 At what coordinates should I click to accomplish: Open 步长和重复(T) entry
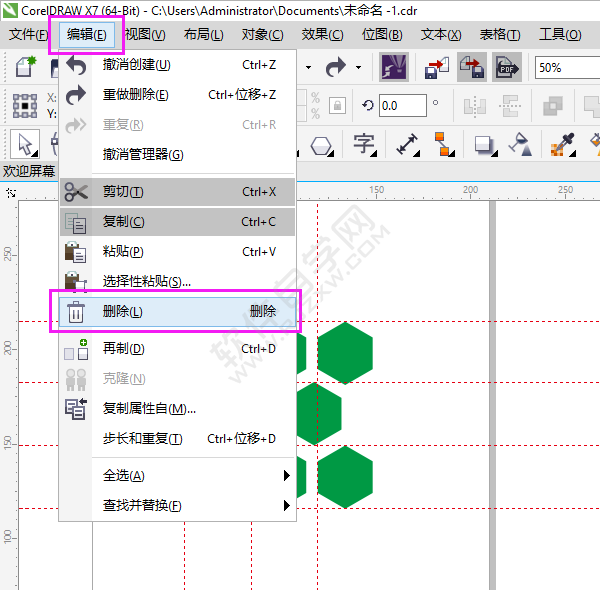coord(177,438)
